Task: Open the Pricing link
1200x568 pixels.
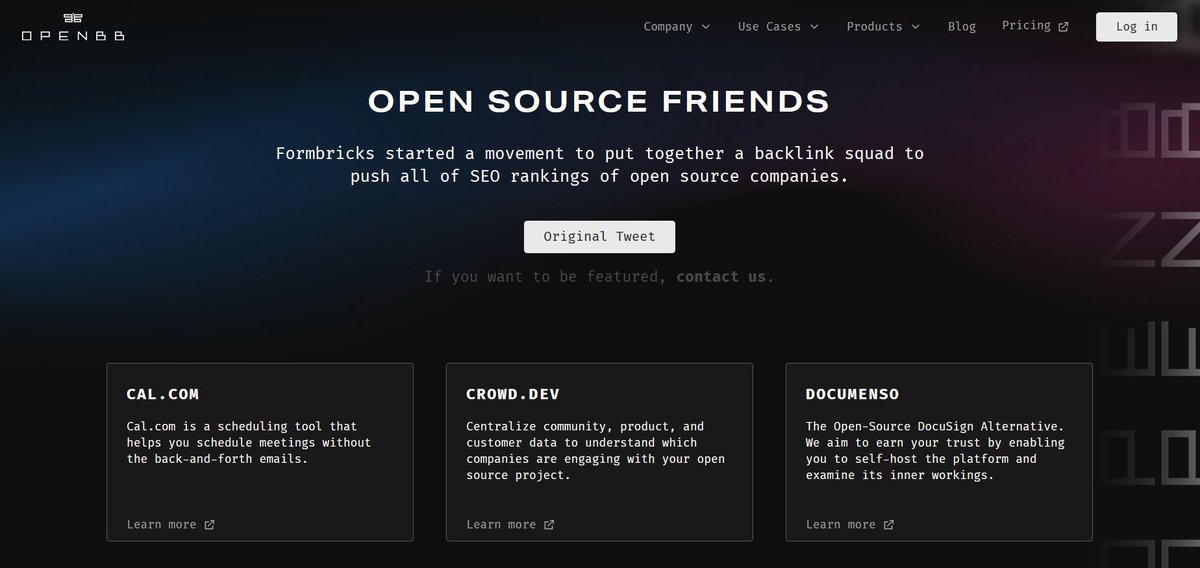Action: click(x=1035, y=26)
